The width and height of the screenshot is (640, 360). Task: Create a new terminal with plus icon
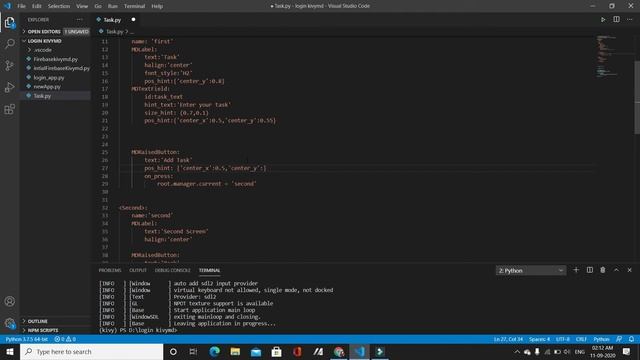pos(576,270)
